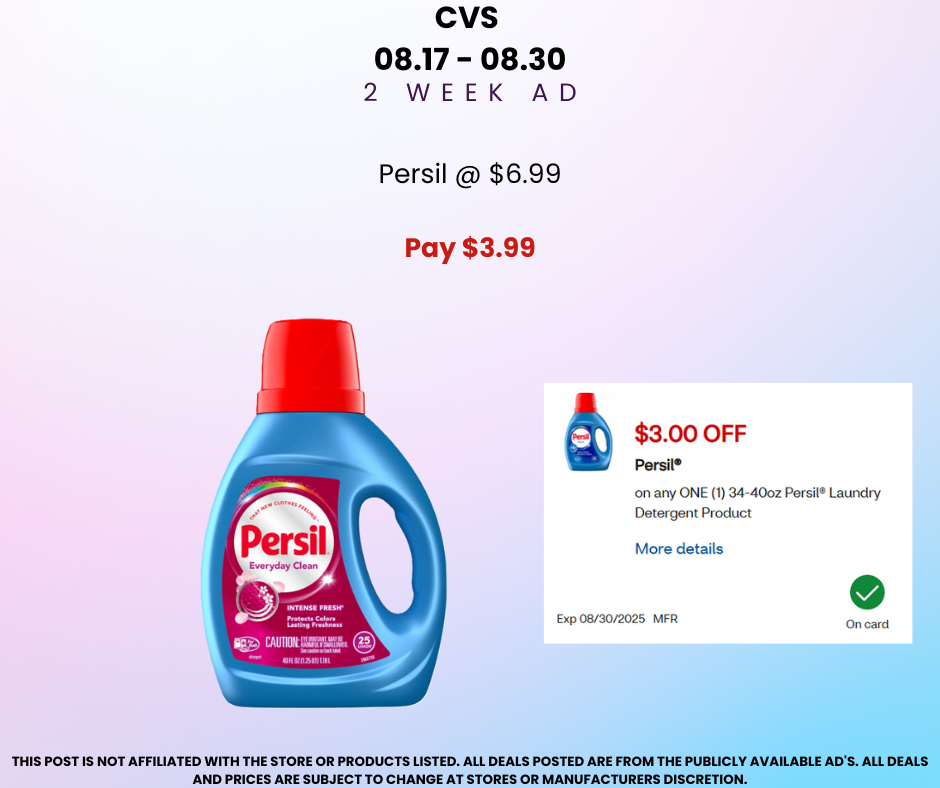This screenshot has width=940, height=788.
Task: Click the Persil @ $6.99 price line
Action: pos(469,174)
